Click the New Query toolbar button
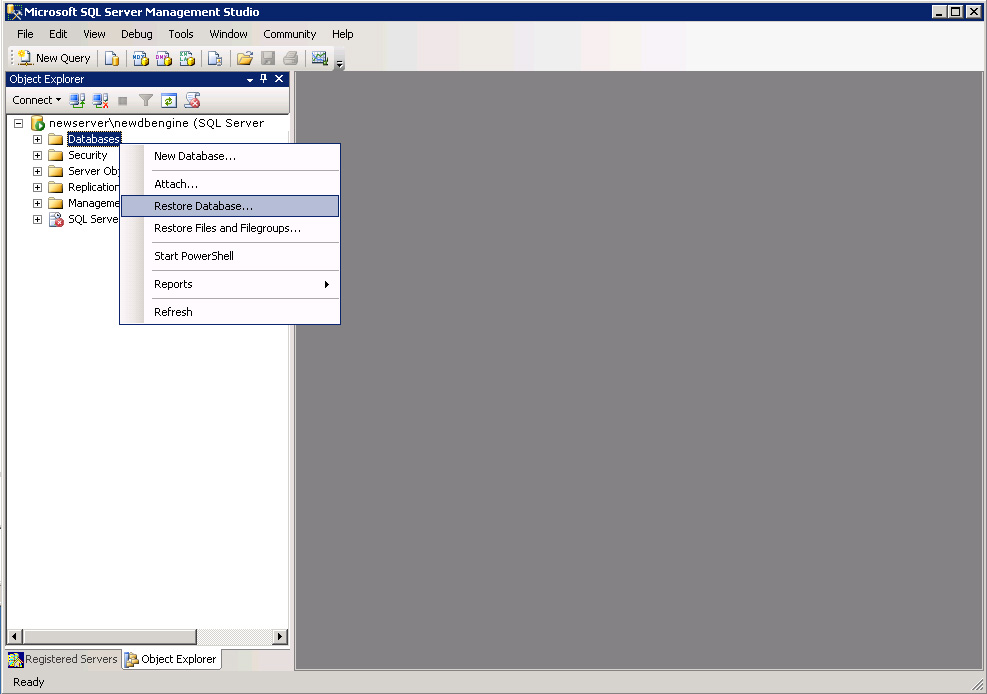Screen dimensions: 987x694 point(54,58)
